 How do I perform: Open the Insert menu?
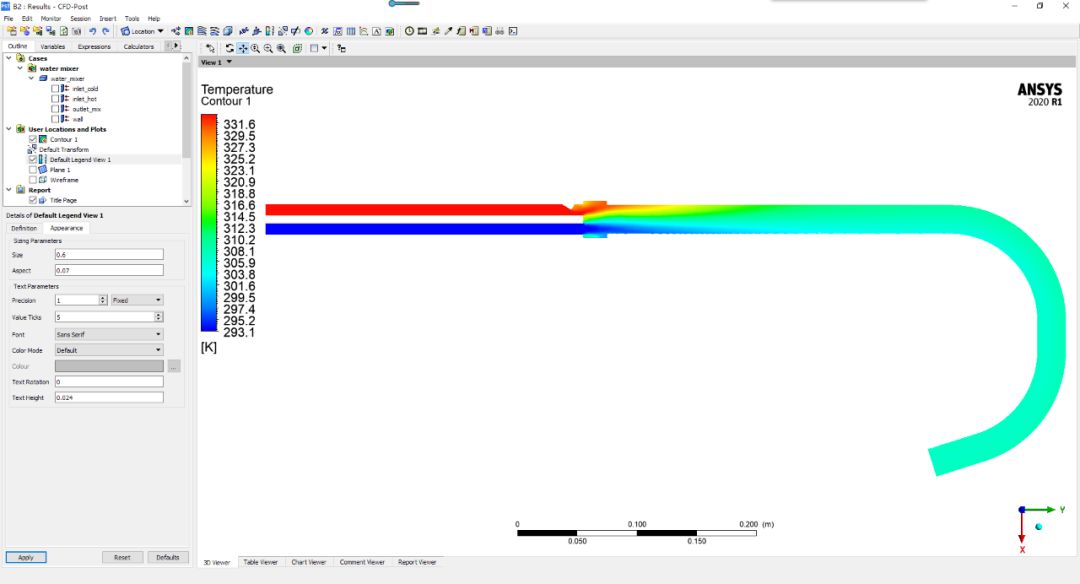(x=107, y=19)
